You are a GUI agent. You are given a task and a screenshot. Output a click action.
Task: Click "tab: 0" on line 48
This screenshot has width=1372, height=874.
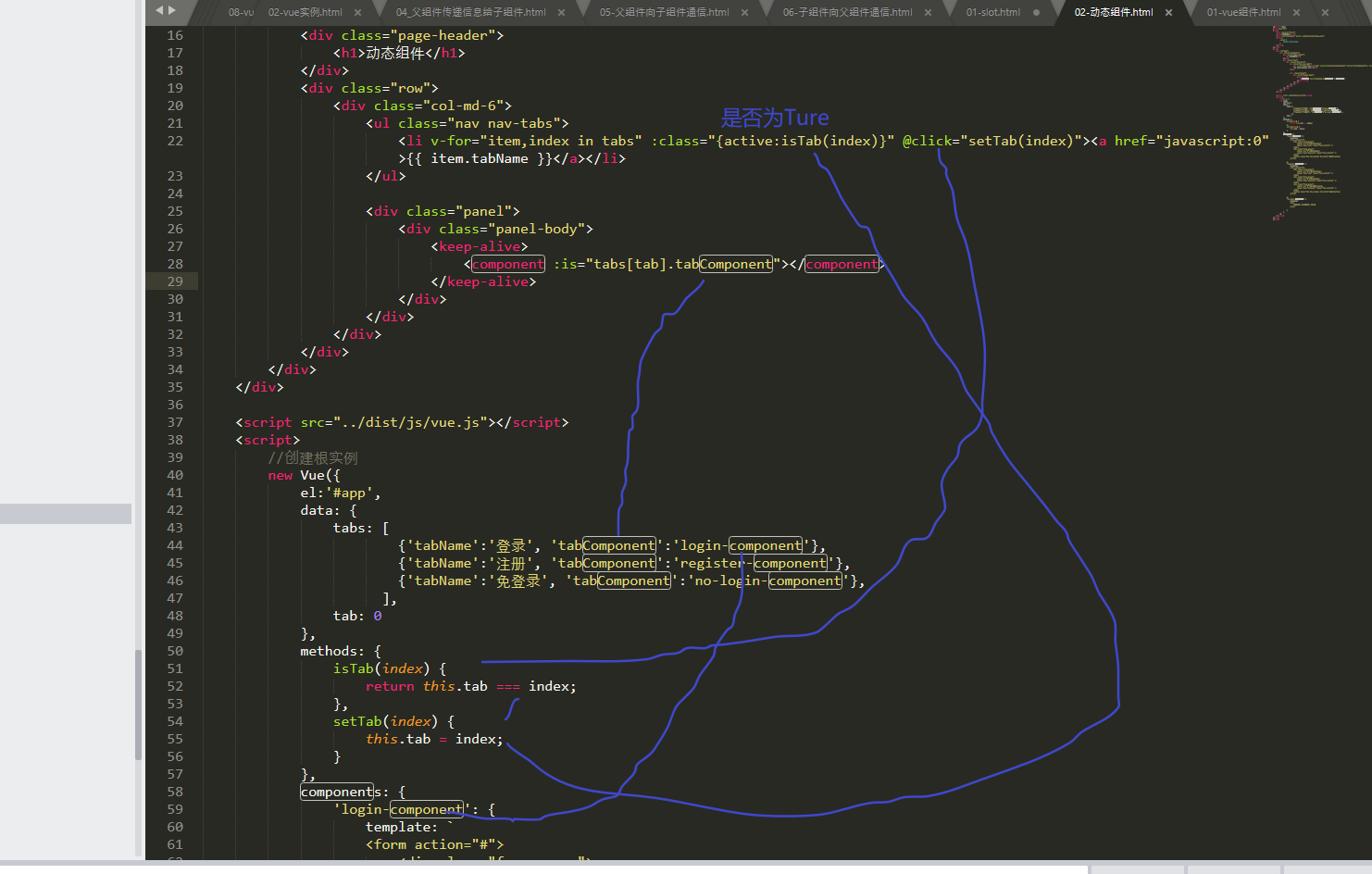pos(357,616)
